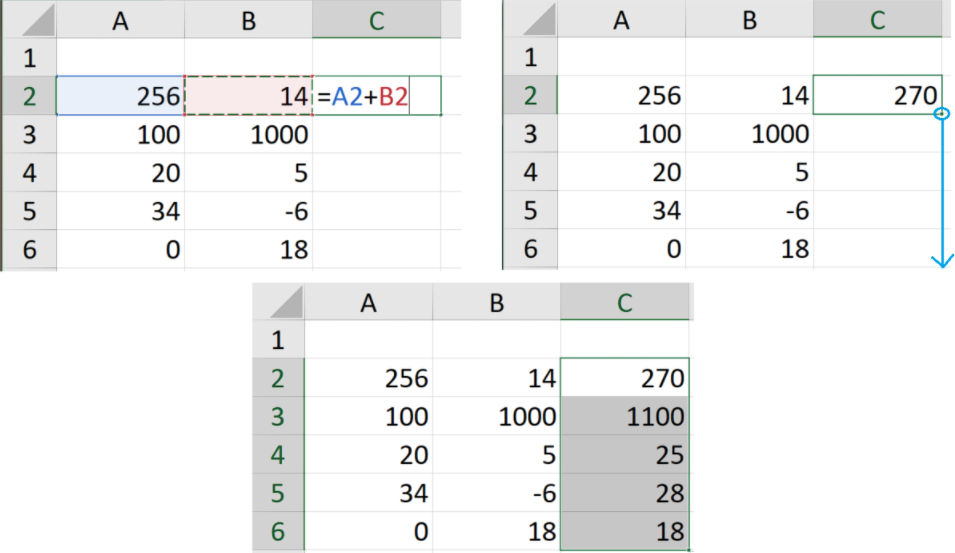Select column B header above dashed-border 14 cell
This screenshot has height=553, width=955.
[x=248, y=20]
